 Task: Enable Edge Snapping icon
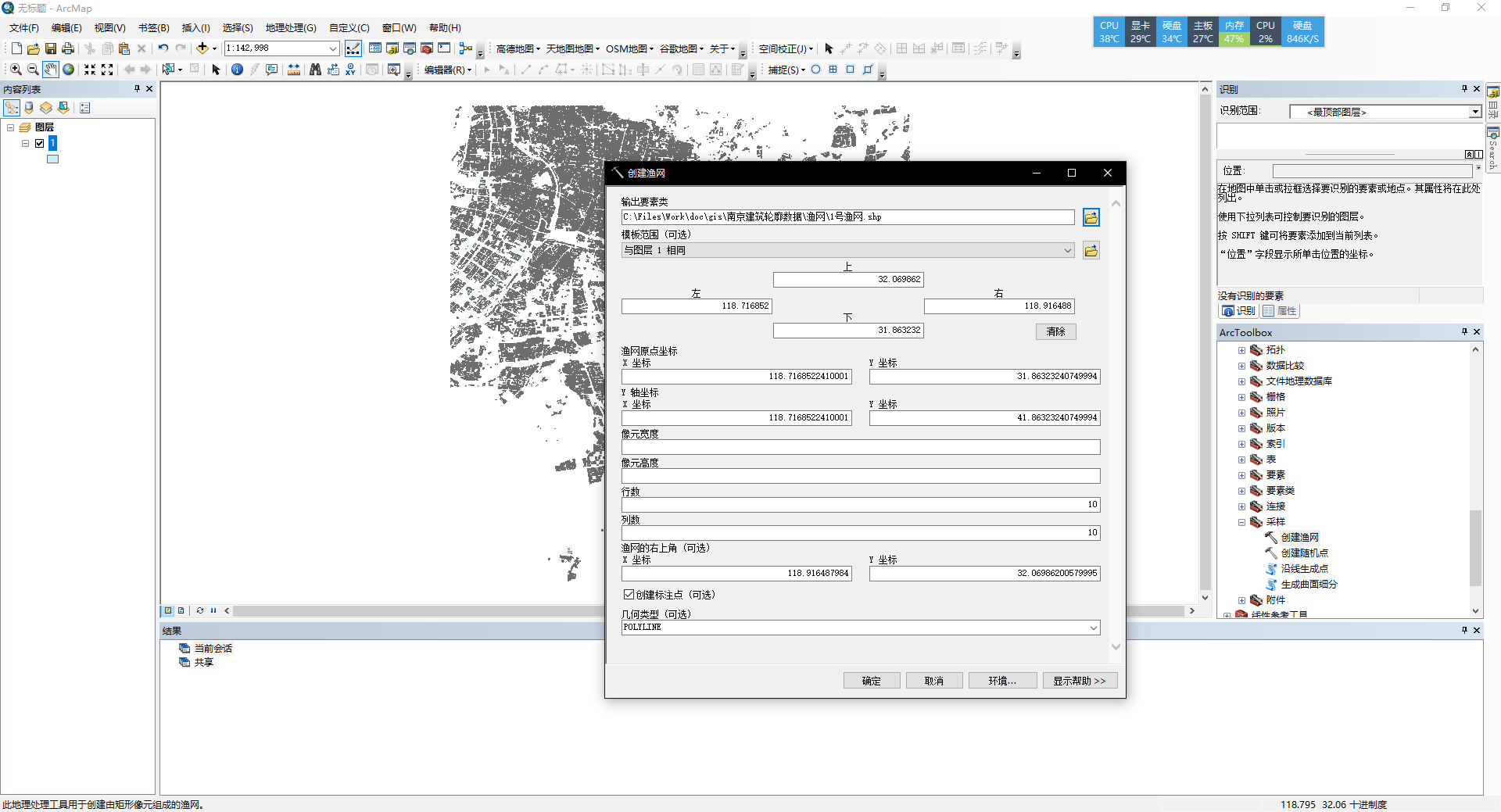[867, 70]
